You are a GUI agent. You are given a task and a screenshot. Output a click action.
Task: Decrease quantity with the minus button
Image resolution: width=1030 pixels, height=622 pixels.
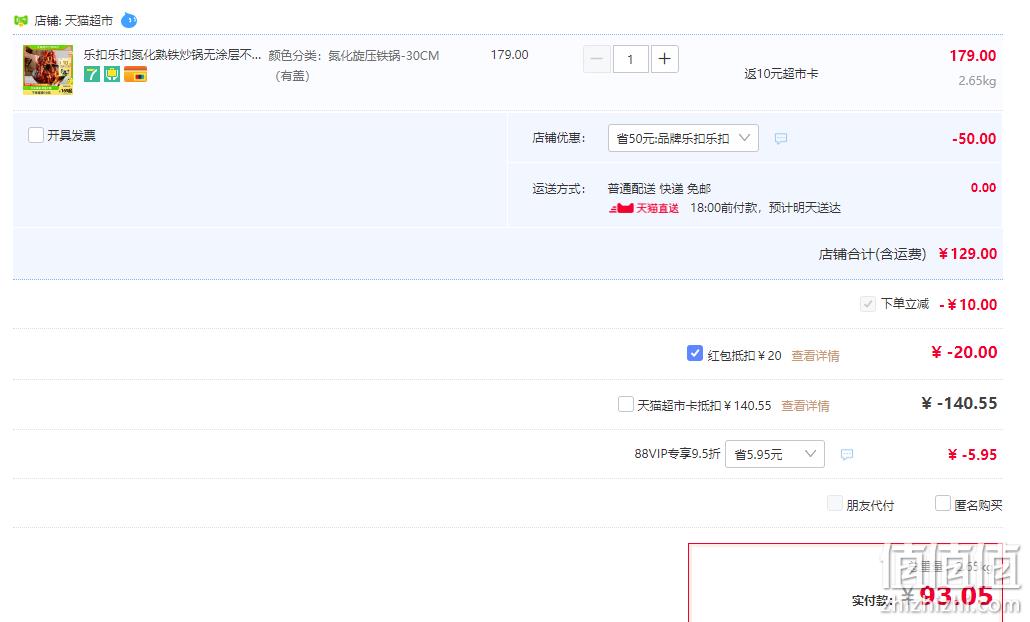(x=596, y=59)
